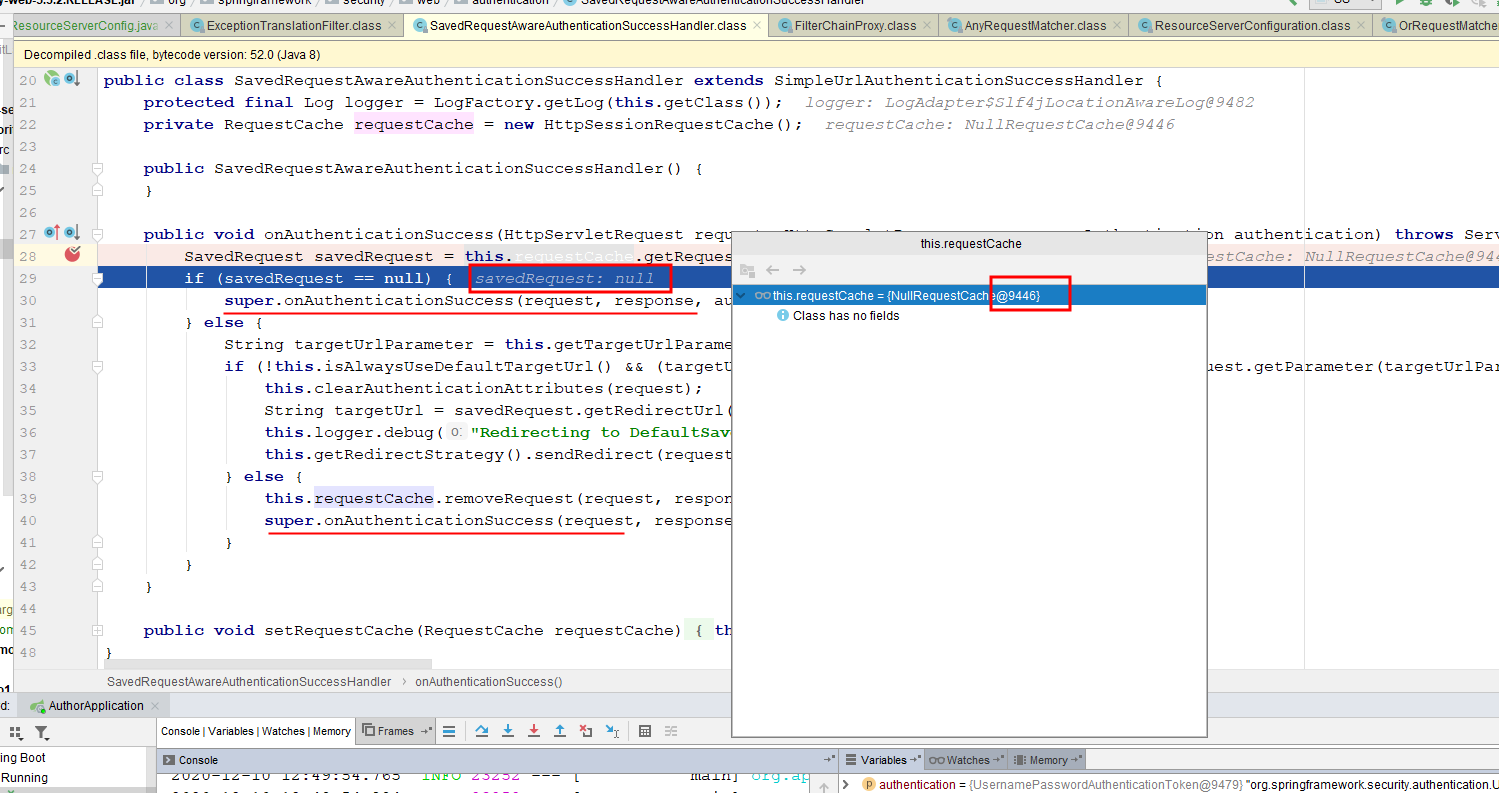1499x793 pixels.
Task: Open Console | Variables | Watches | Memory tab
Action: click(256, 731)
